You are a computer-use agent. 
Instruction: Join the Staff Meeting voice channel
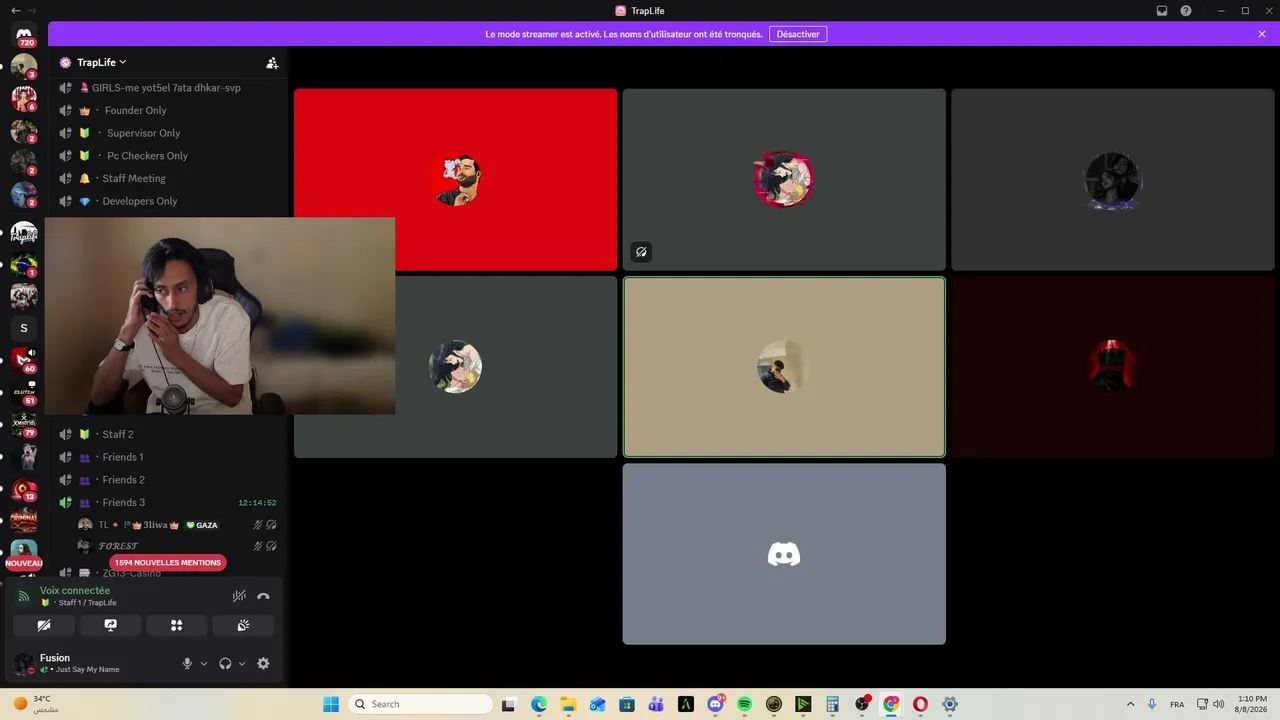tap(168, 178)
